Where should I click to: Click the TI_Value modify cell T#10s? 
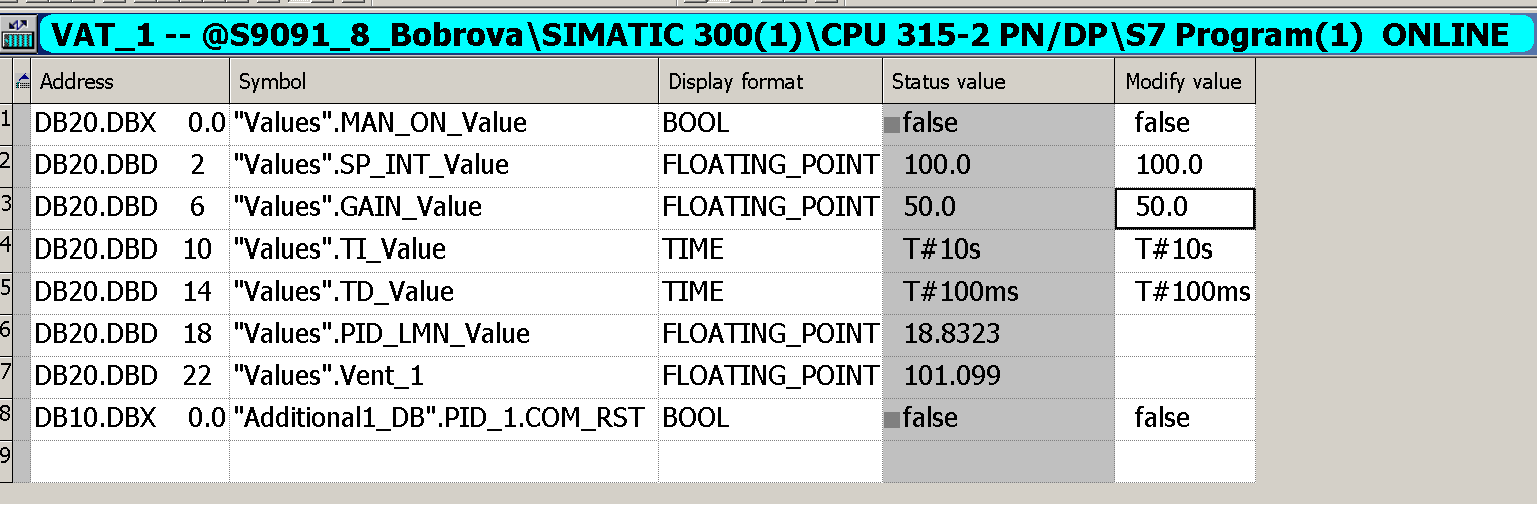click(x=1185, y=250)
